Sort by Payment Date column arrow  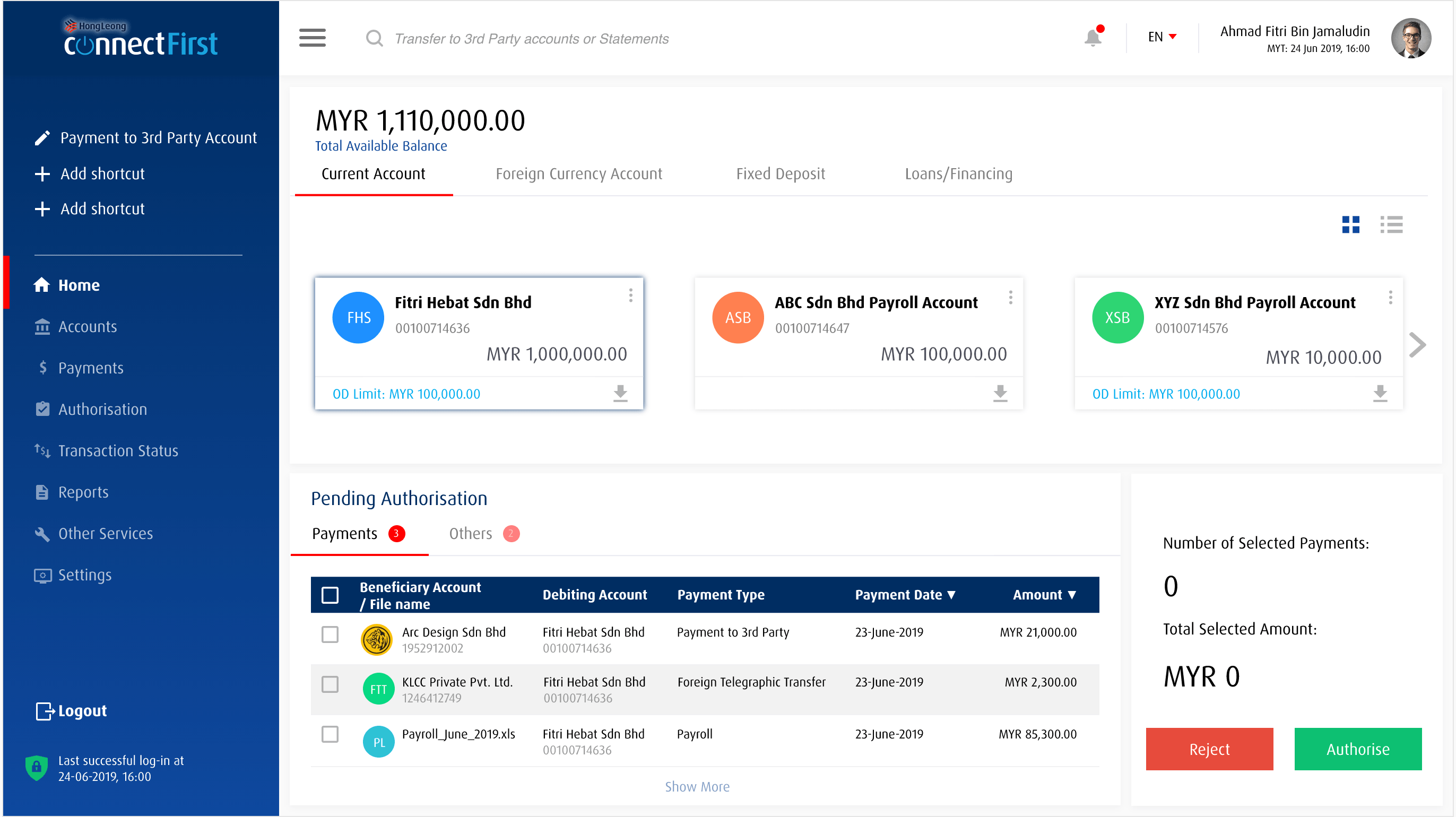pyautogui.click(x=951, y=594)
